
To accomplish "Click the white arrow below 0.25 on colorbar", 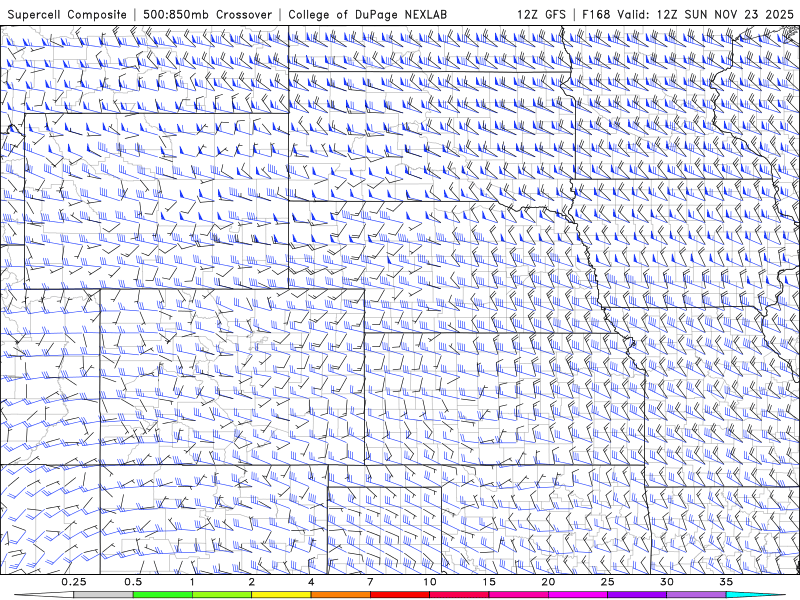I will coord(44,595).
